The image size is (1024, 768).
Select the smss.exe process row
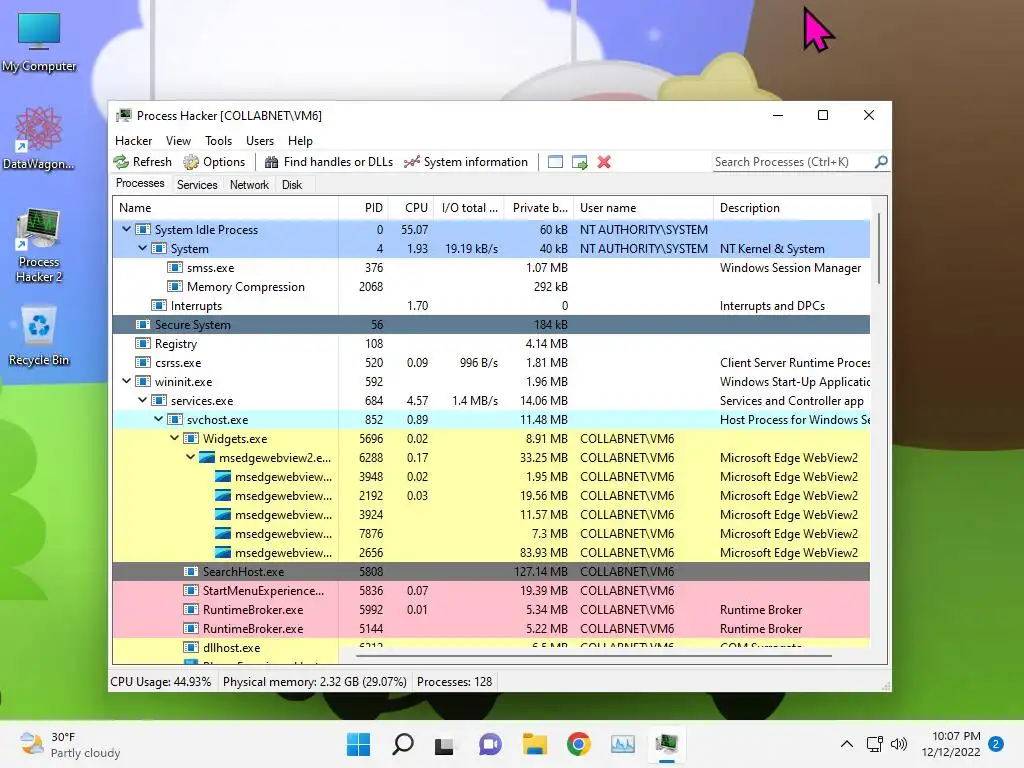[491, 268]
